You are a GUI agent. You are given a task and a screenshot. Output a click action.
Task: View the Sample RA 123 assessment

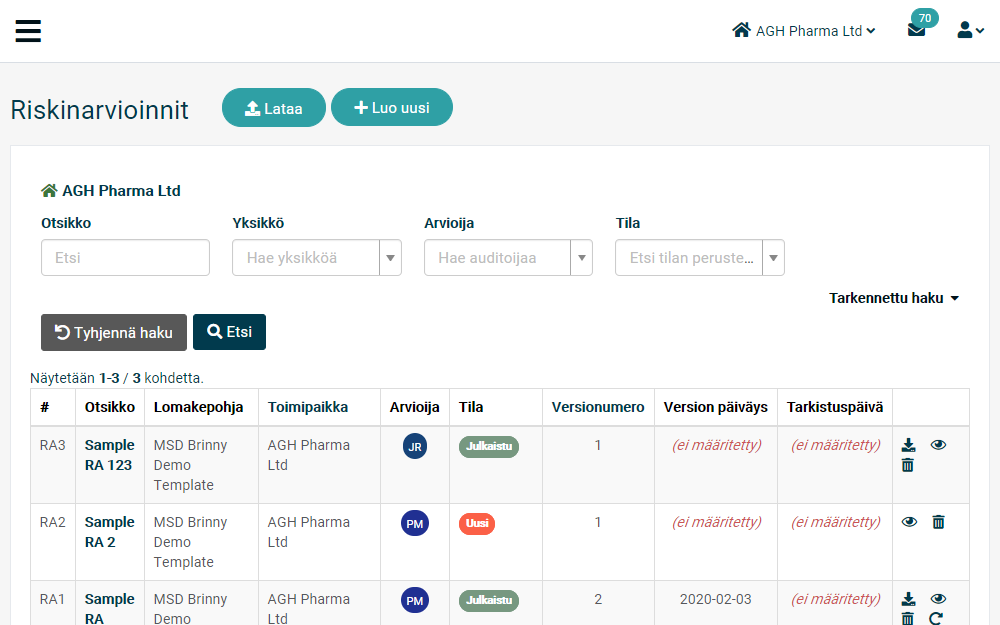tap(938, 445)
